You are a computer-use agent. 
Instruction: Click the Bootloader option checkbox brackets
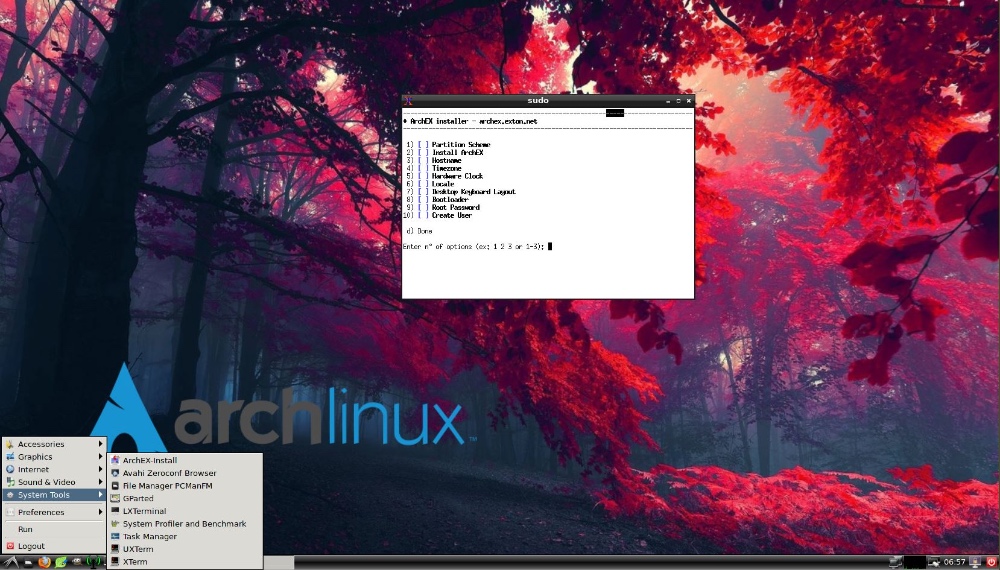point(424,200)
